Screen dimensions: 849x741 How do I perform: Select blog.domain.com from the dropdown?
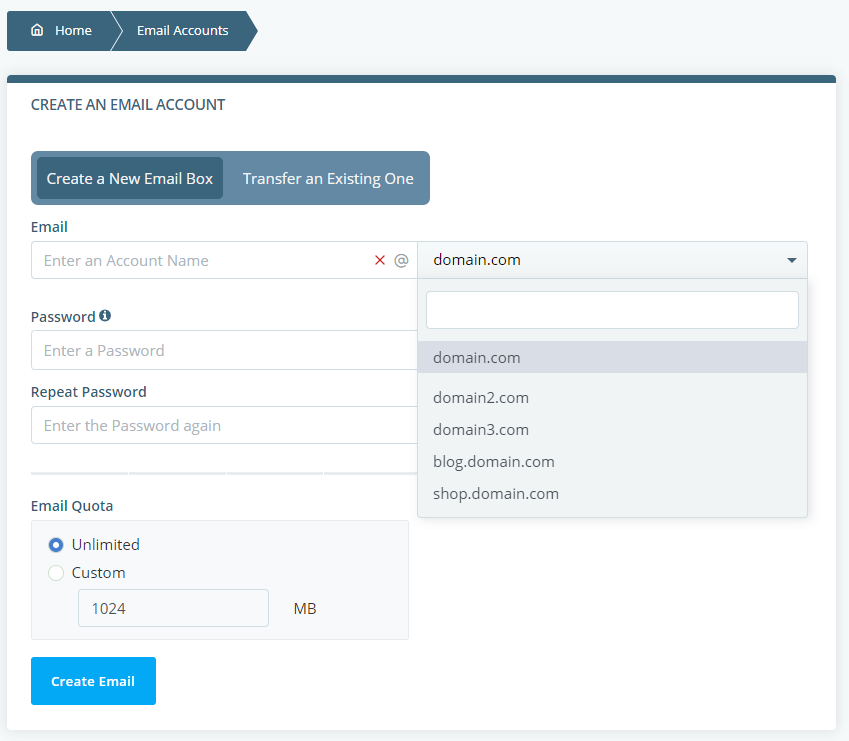[494, 461]
